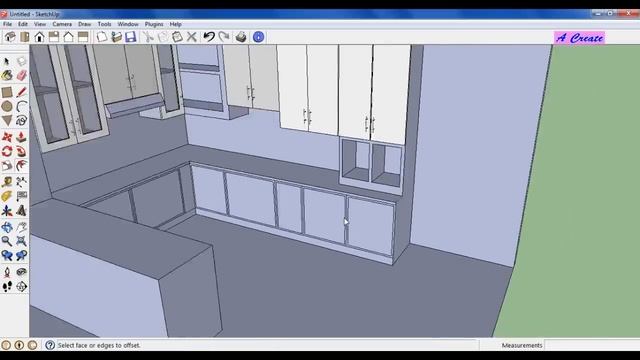This screenshot has height=360, width=640.
Task: Open the Window menu
Action: [x=128, y=24]
